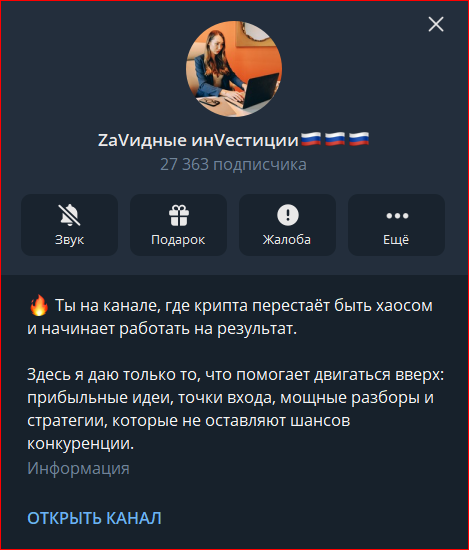469x550 pixels.
Task: Click the gift box icon
Action: point(179,215)
